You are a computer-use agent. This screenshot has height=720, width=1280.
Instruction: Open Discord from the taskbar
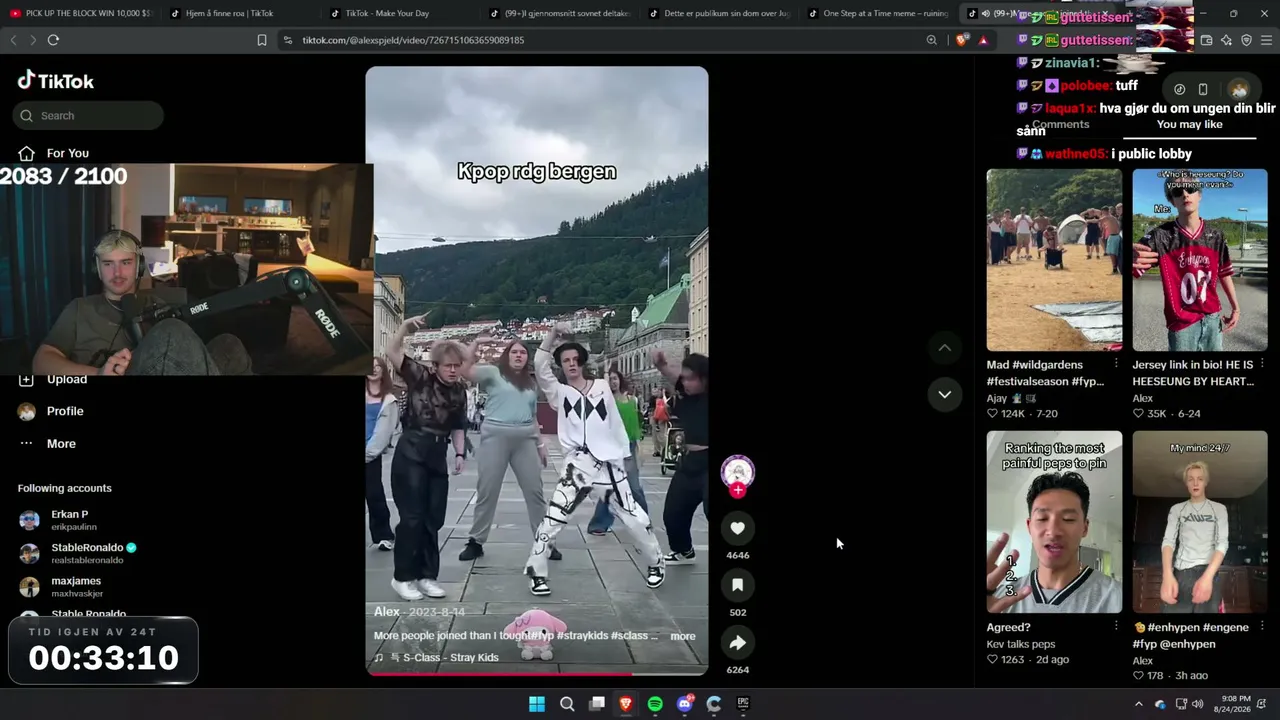[x=685, y=704]
